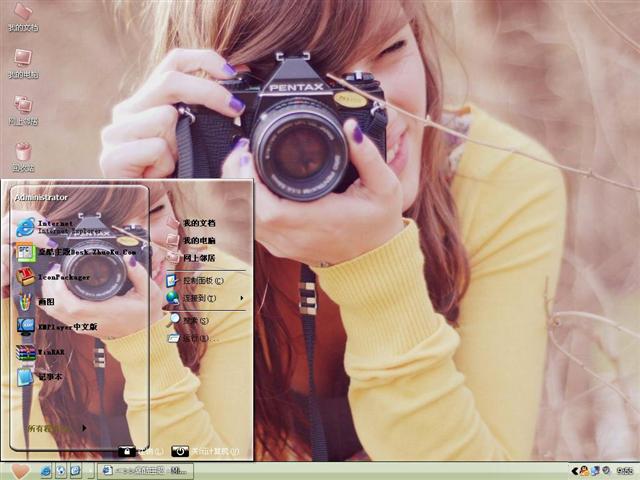The image size is (640, 480).
Task: Click the 注销 log off button
Action: tap(140, 451)
